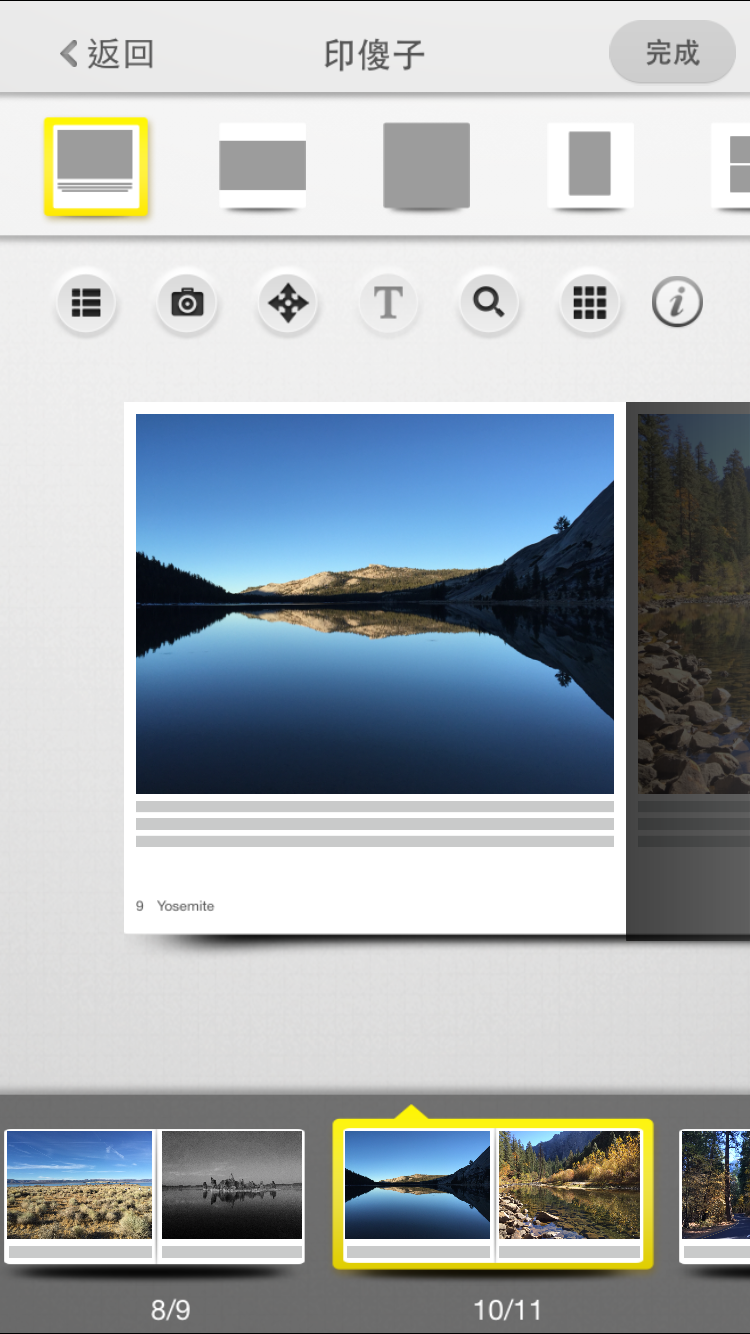Choose wide landscape photo layout
This screenshot has width=750, height=1334.
(262, 166)
